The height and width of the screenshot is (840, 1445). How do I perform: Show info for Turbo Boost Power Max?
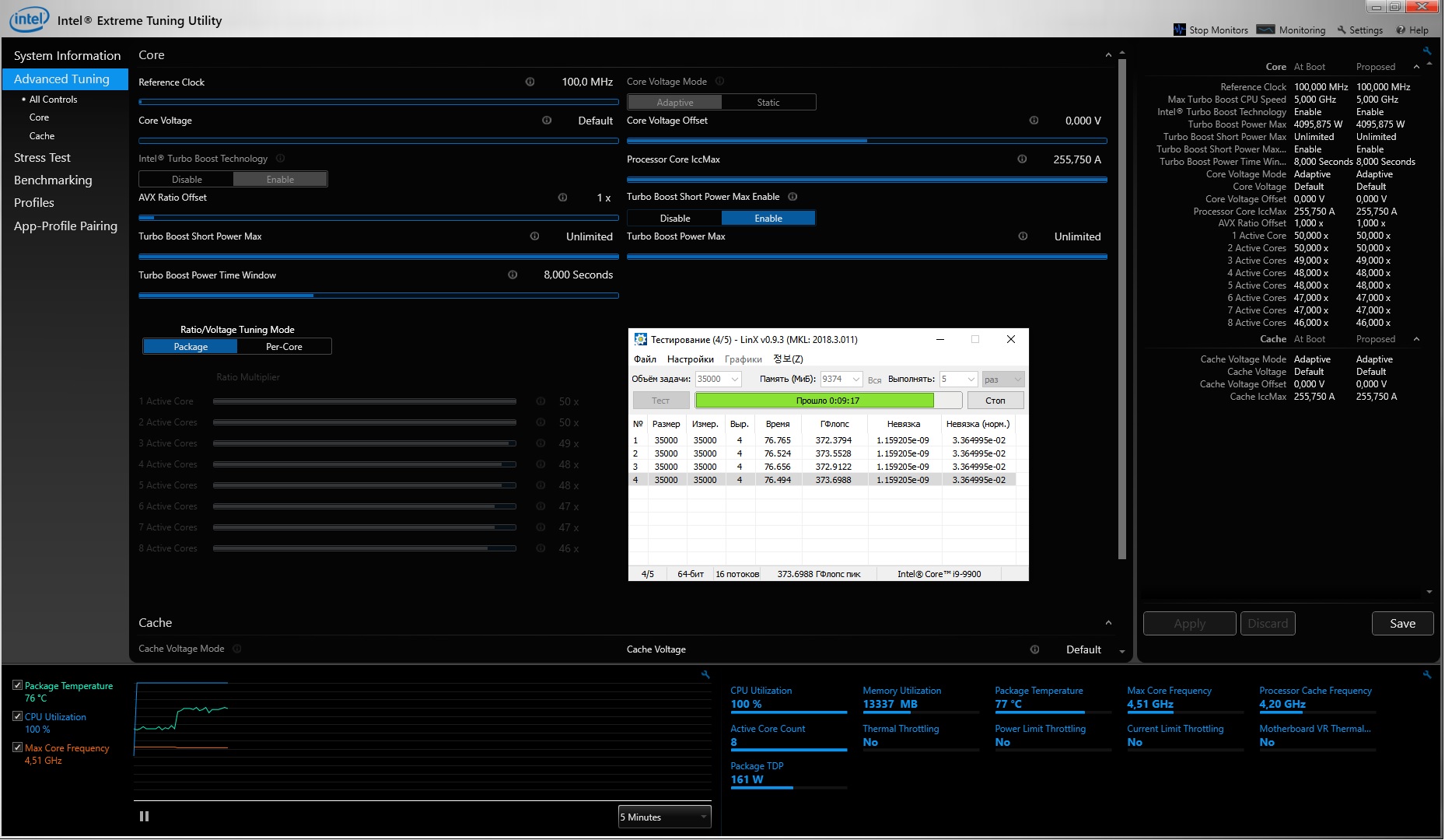pyautogui.click(x=1023, y=236)
